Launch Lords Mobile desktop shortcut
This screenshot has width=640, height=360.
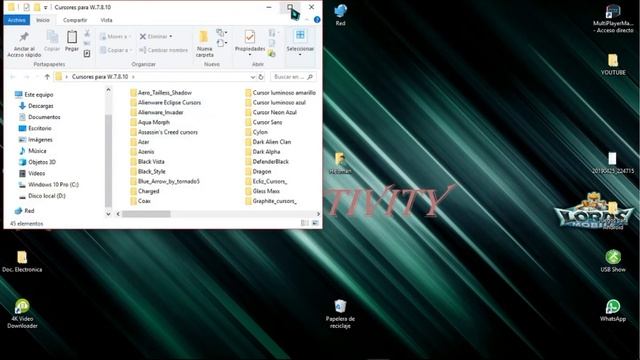pos(594,211)
